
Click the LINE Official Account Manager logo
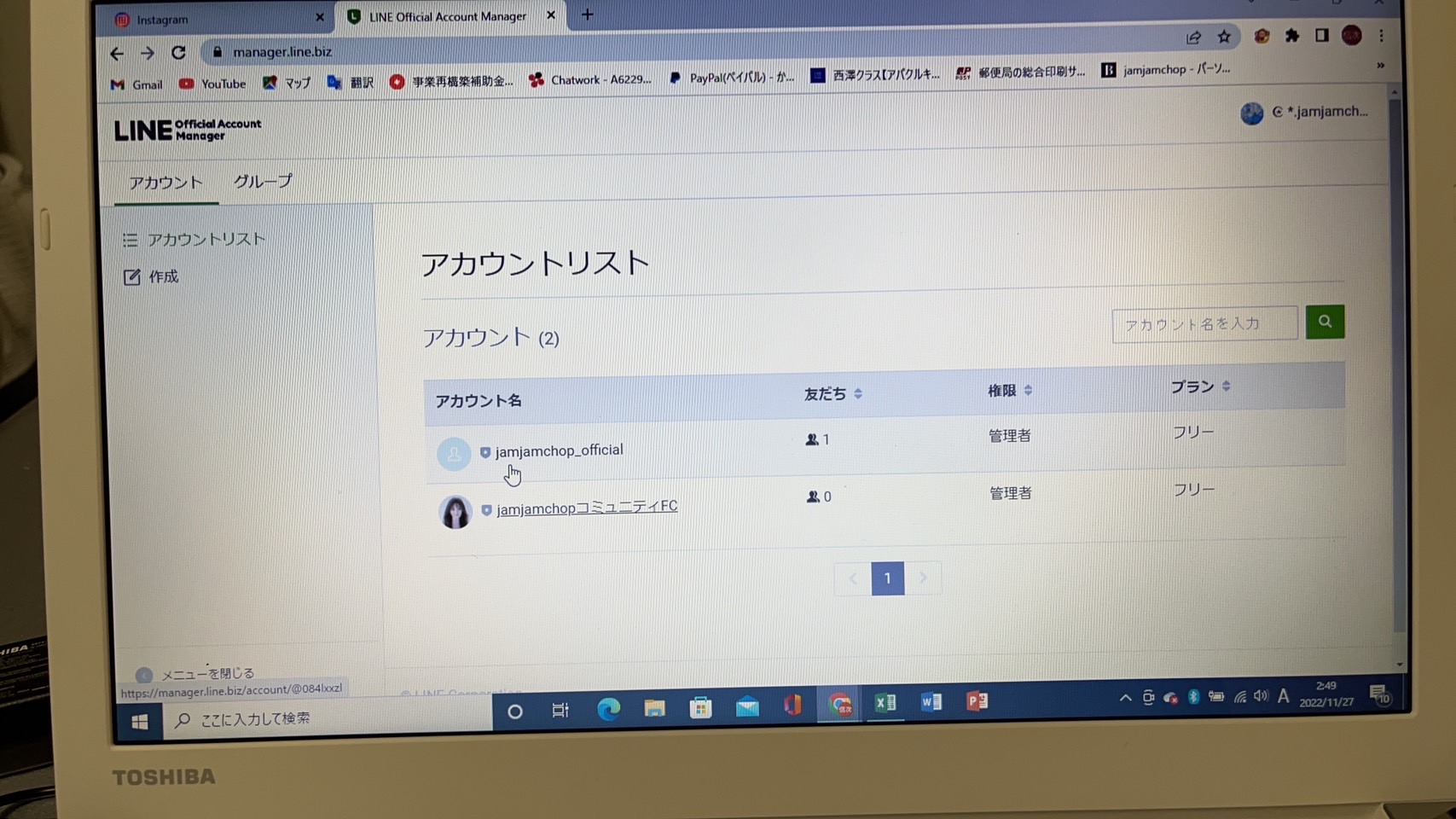[188, 130]
